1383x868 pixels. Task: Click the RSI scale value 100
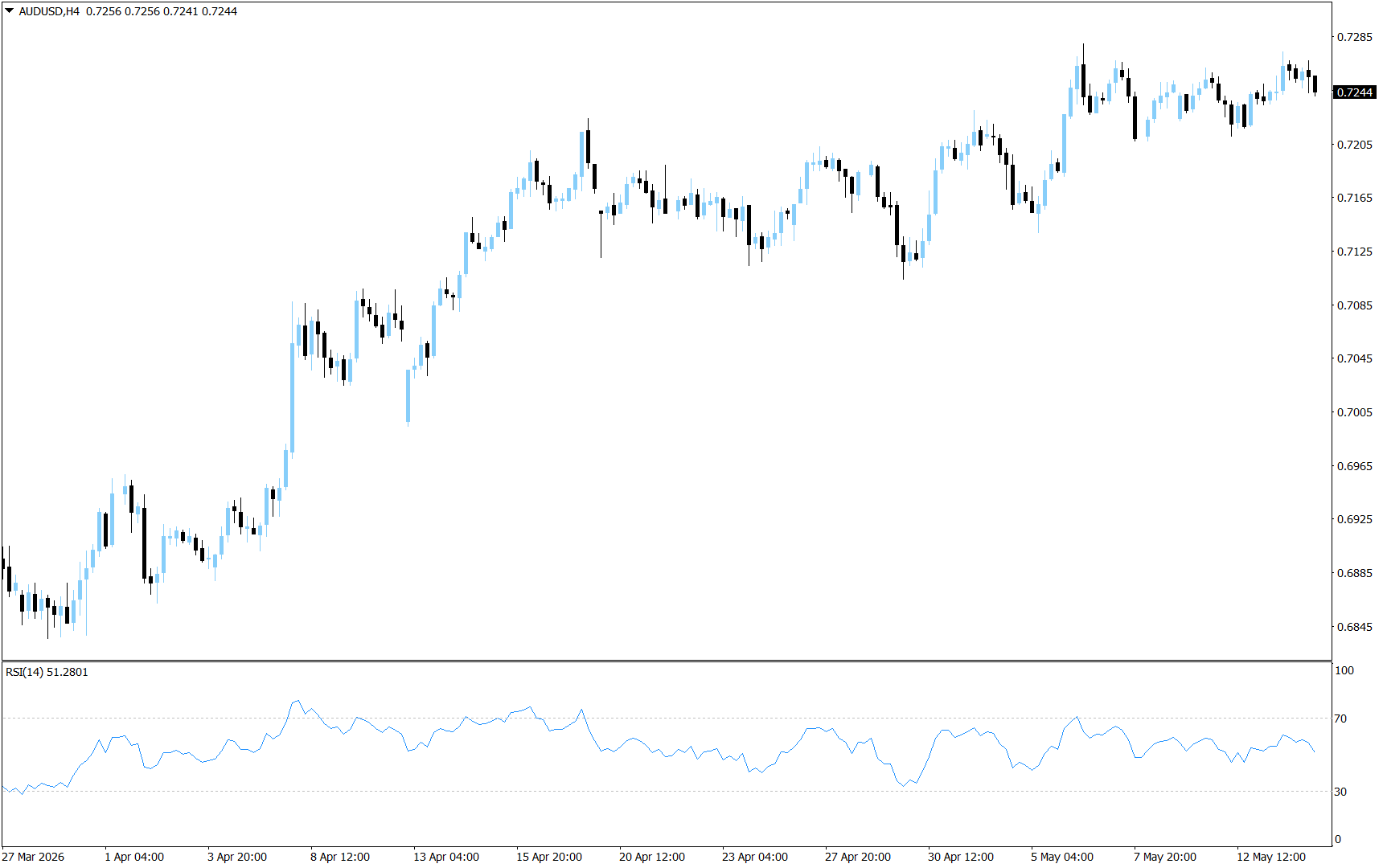pyautogui.click(x=1344, y=670)
